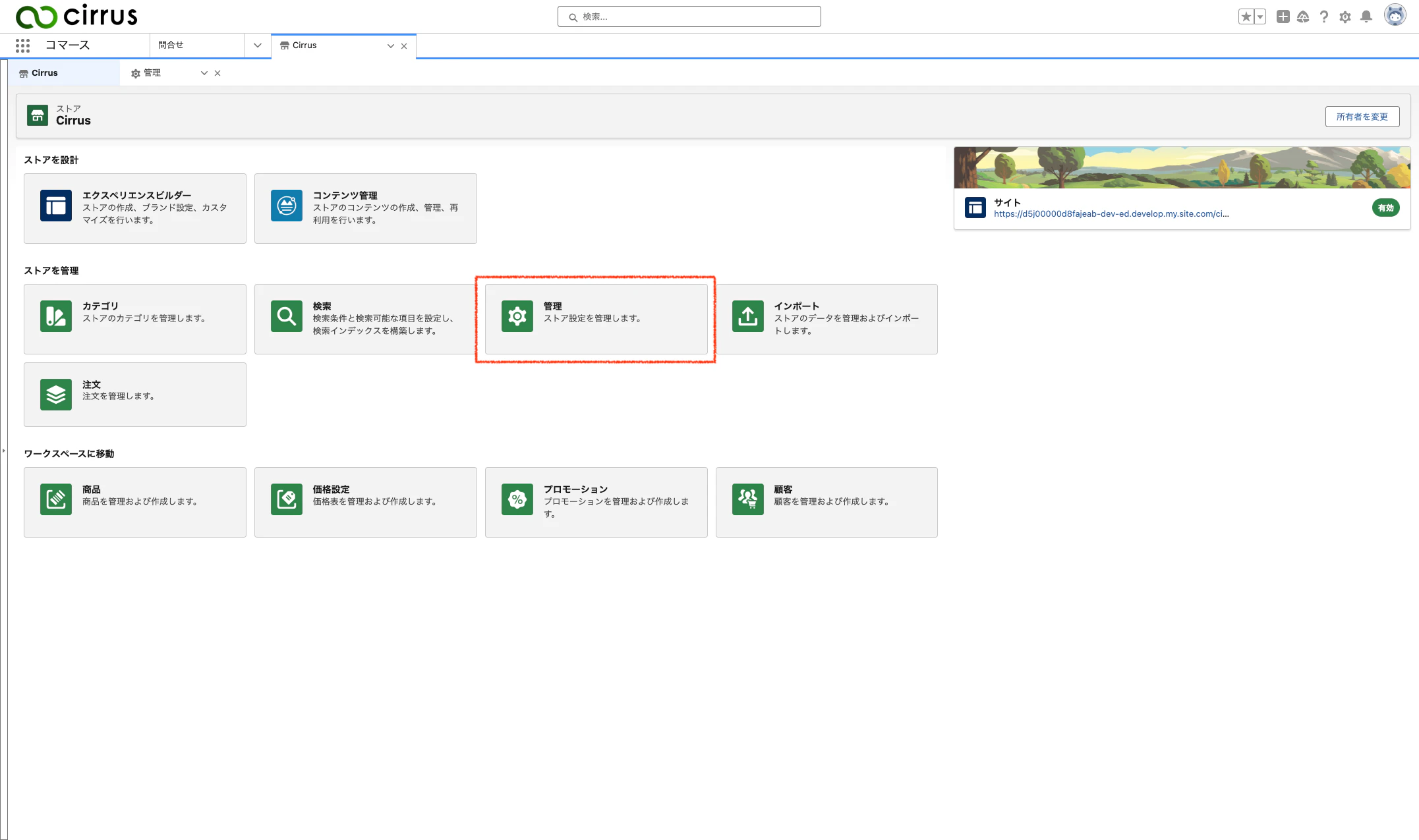The width and height of the screenshot is (1419, 840).
Task: Click the サイト site icon
Action: point(975,208)
